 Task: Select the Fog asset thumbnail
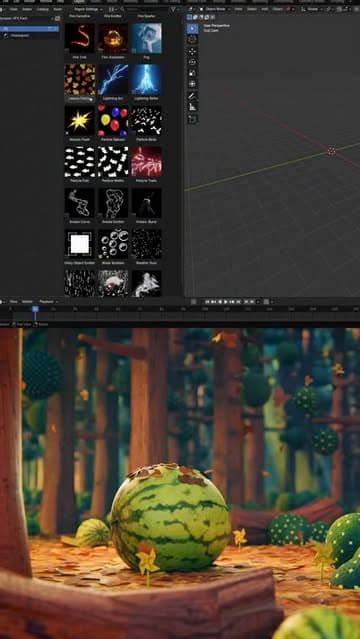pyautogui.click(x=146, y=38)
